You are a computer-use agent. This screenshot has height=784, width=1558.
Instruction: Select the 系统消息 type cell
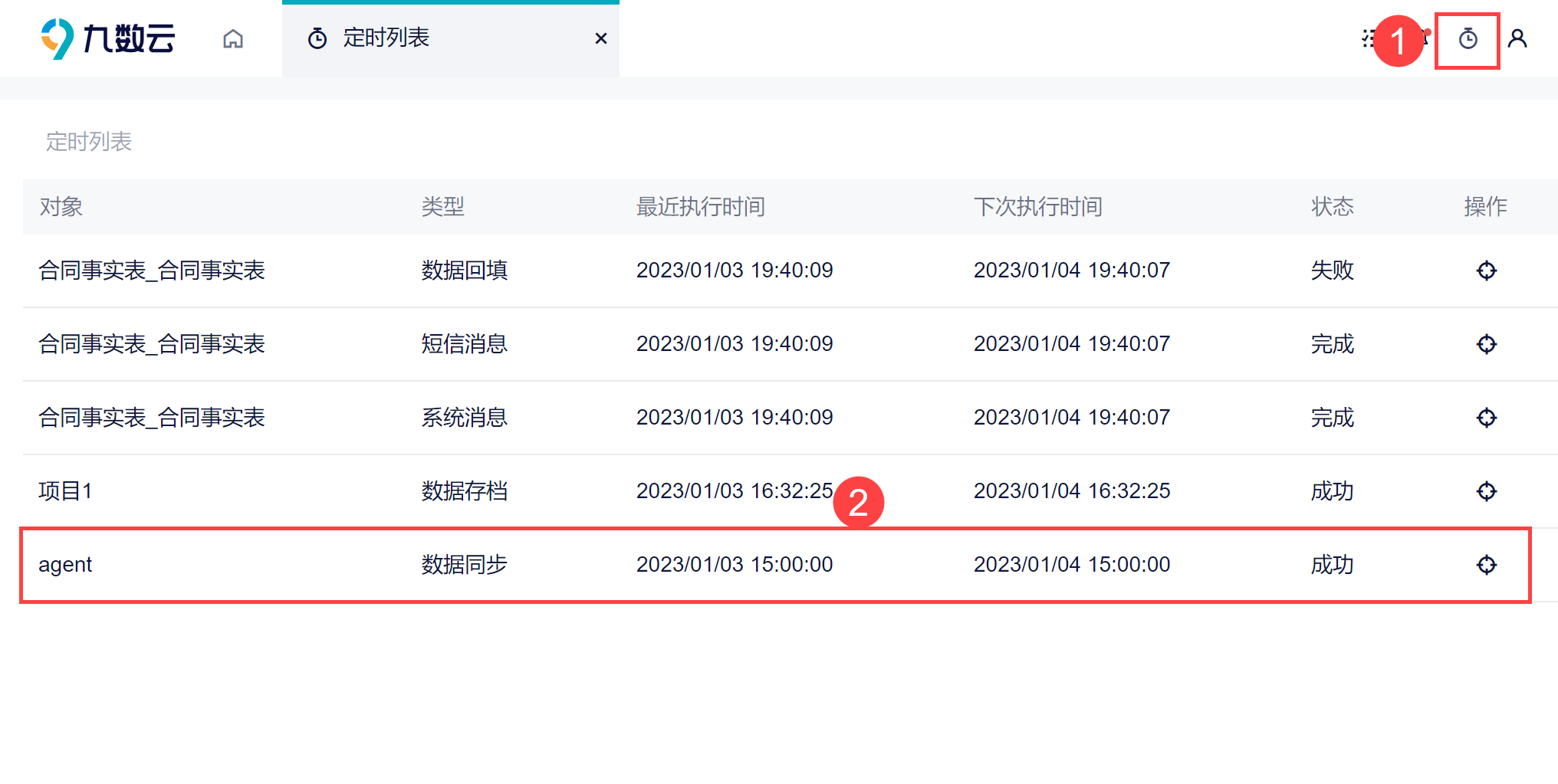(x=465, y=418)
